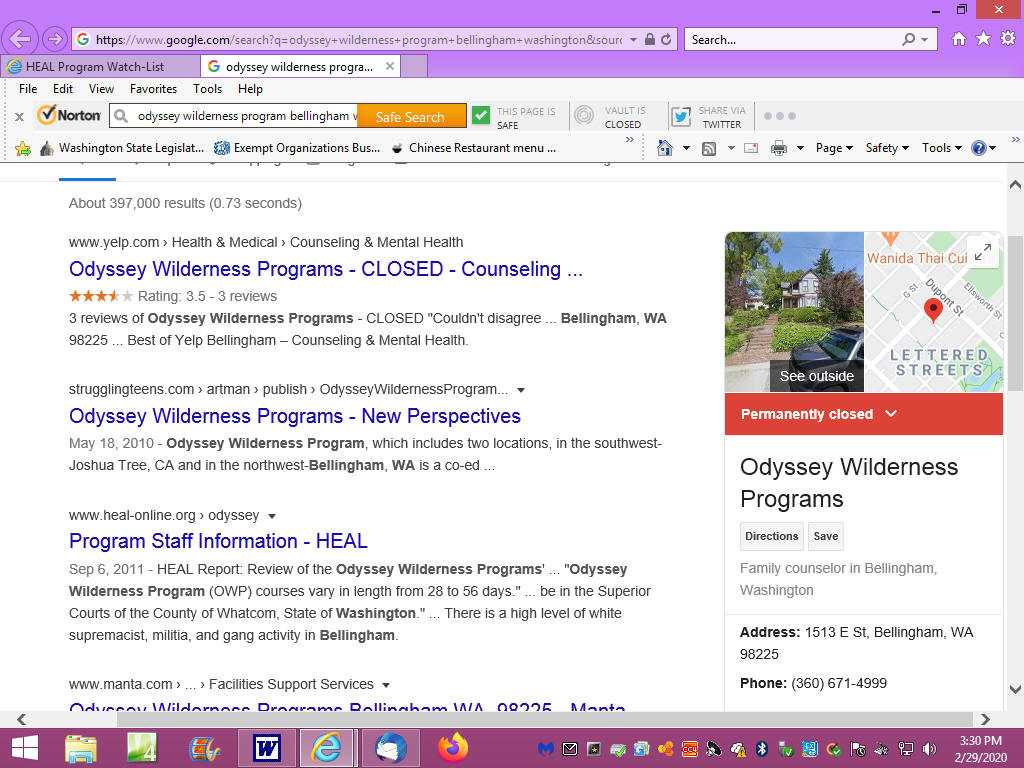Image resolution: width=1024 pixels, height=768 pixels.
Task: Open Favorites star icon at top right
Action: [983, 39]
